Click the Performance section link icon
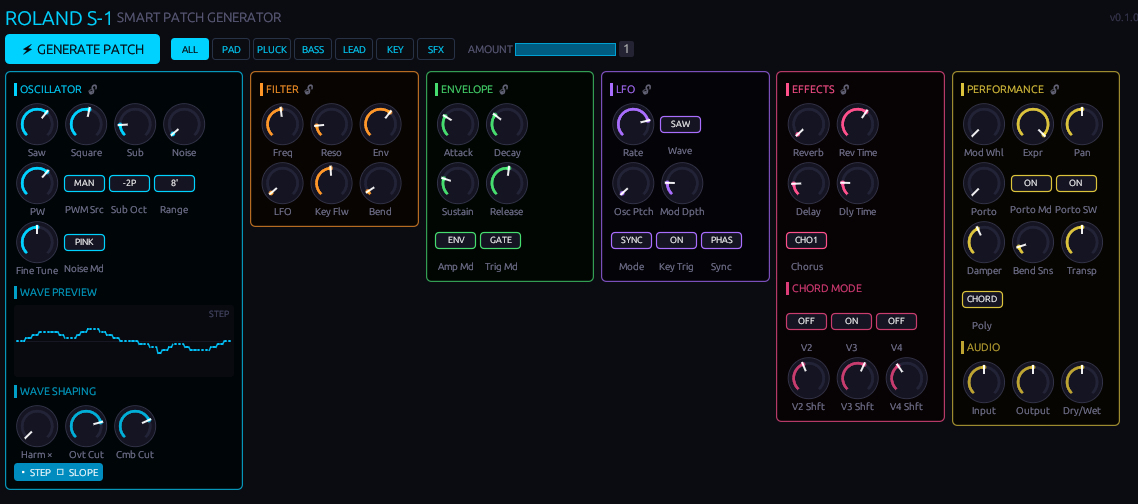 1055,89
